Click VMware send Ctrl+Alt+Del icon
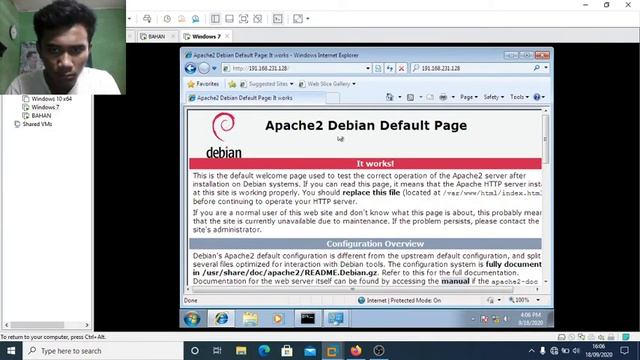Screen dimensions: 640x360 (x=147, y=19)
